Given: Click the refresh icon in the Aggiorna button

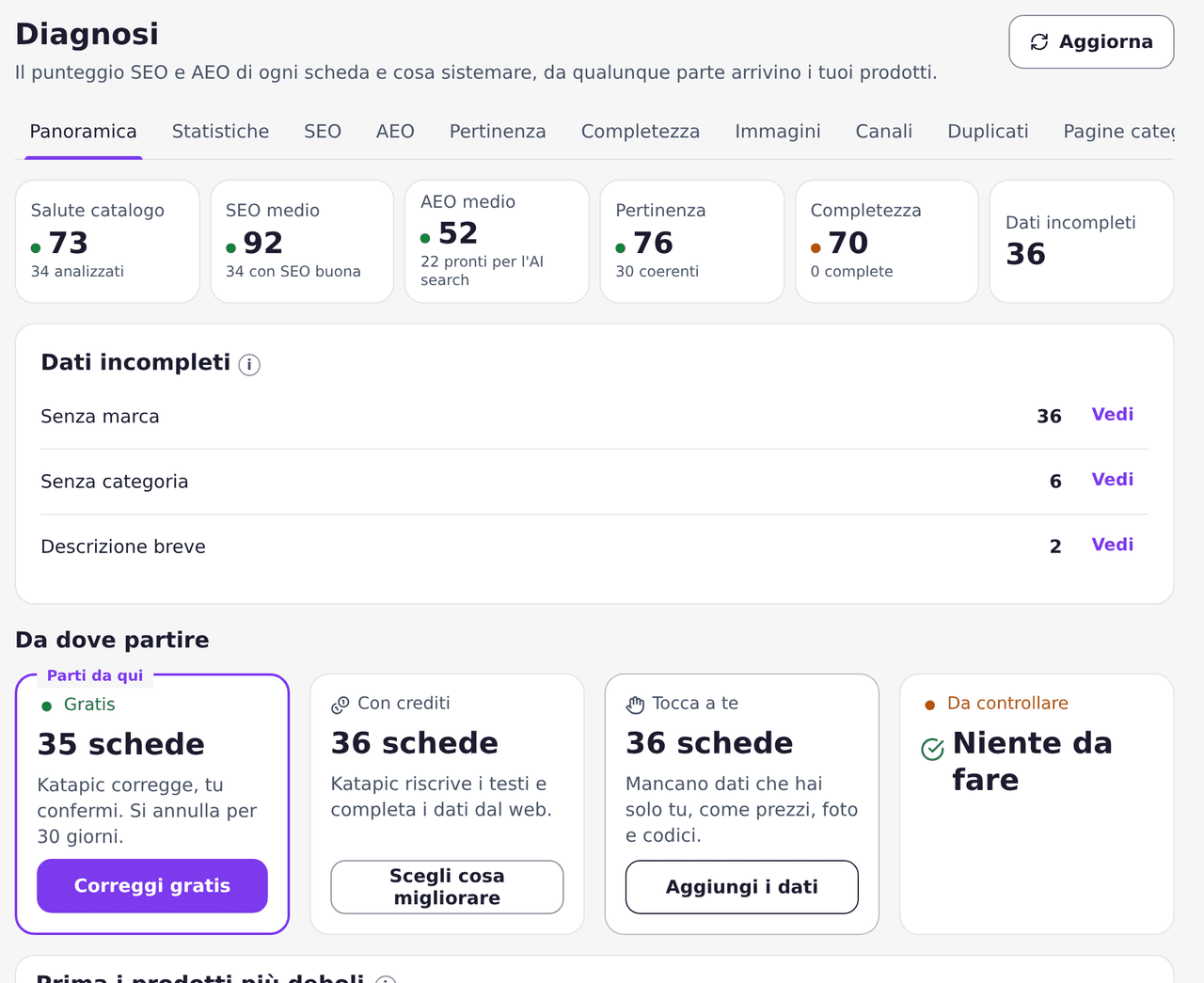Looking at the screenshot, I should pyautogui.click(x=1039, y=42).
